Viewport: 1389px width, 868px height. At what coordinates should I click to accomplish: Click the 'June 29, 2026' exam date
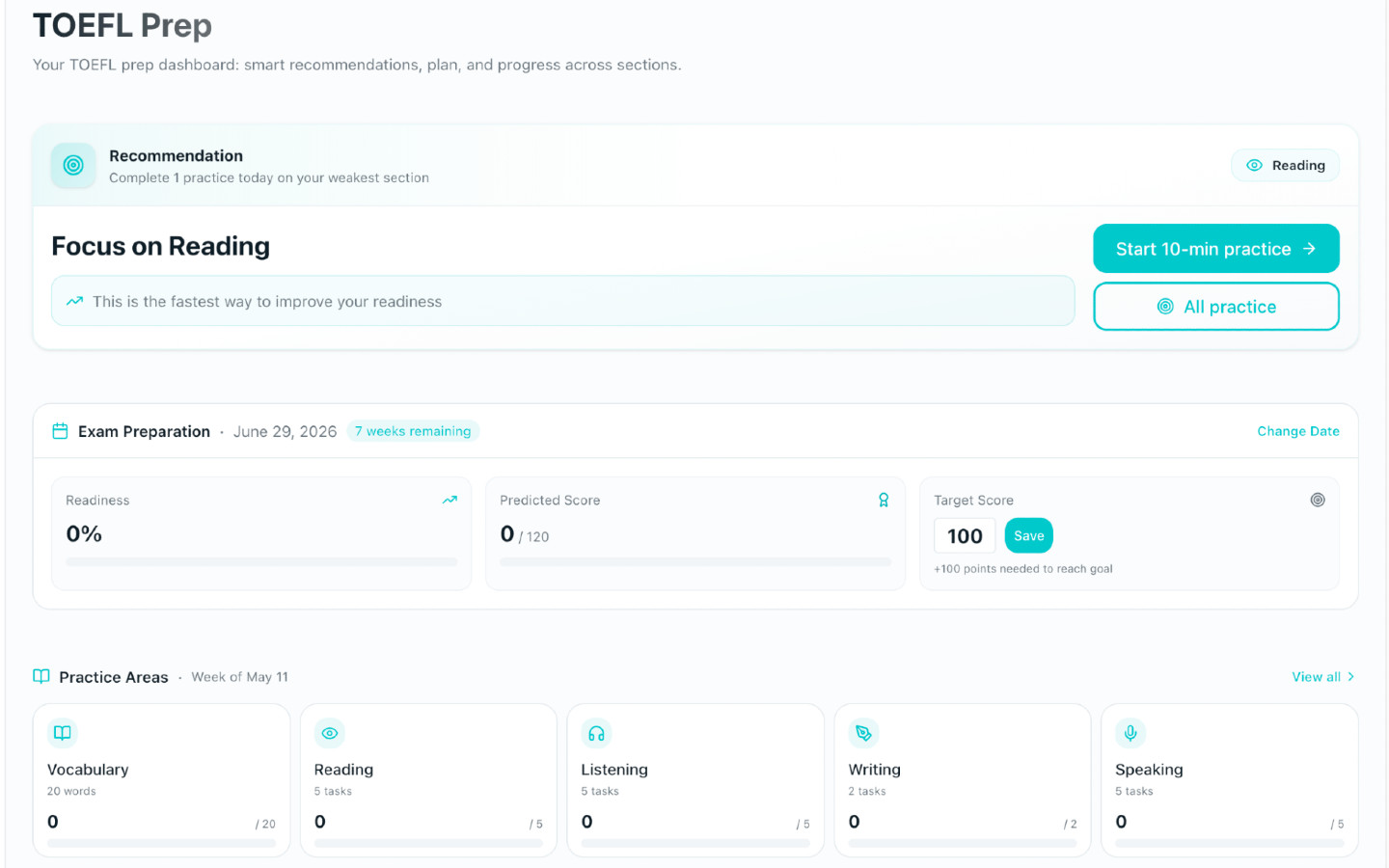tap(285, 431)
